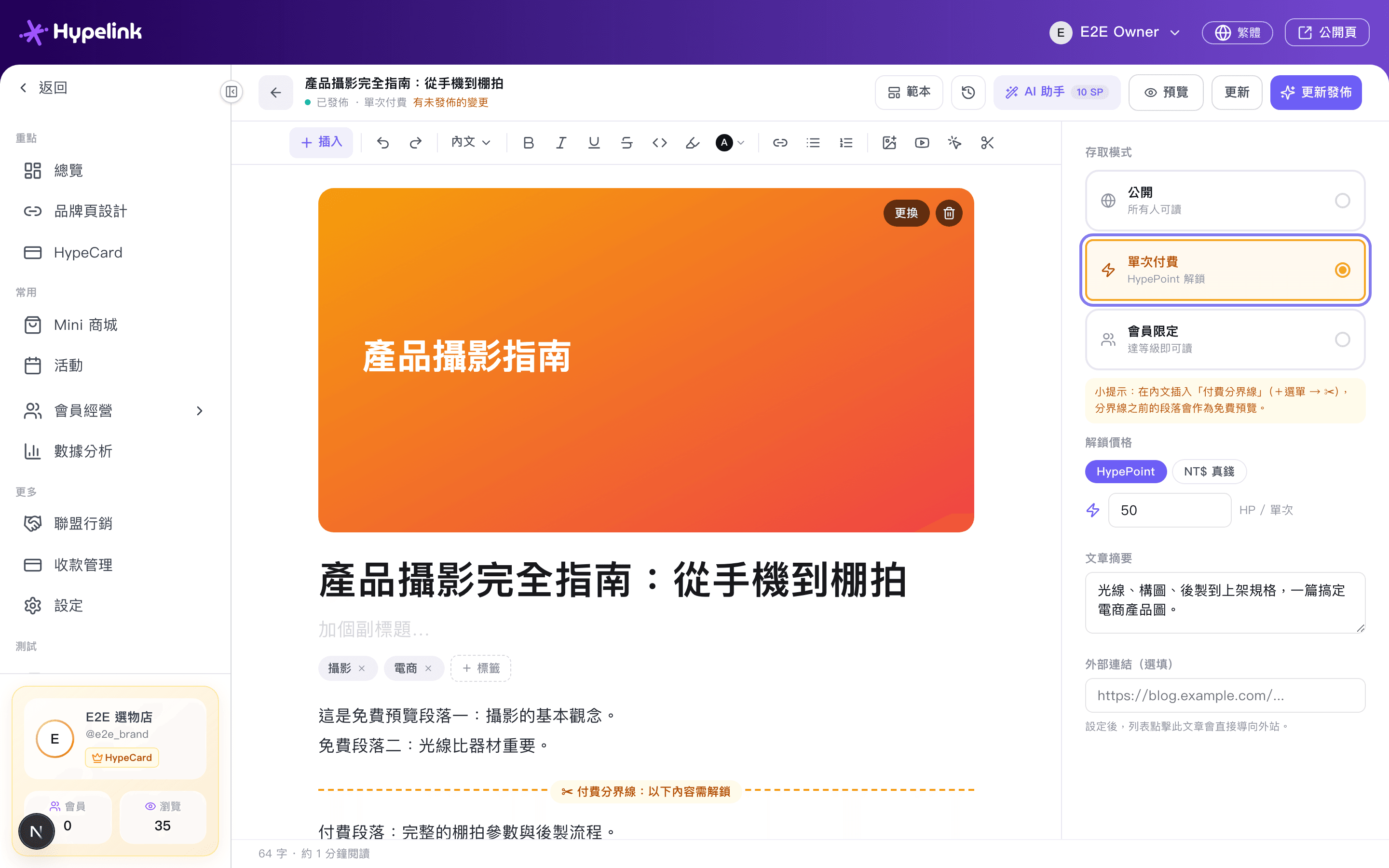
Task: Click the N avatar badge at bottom left
Action: (36, 831)
